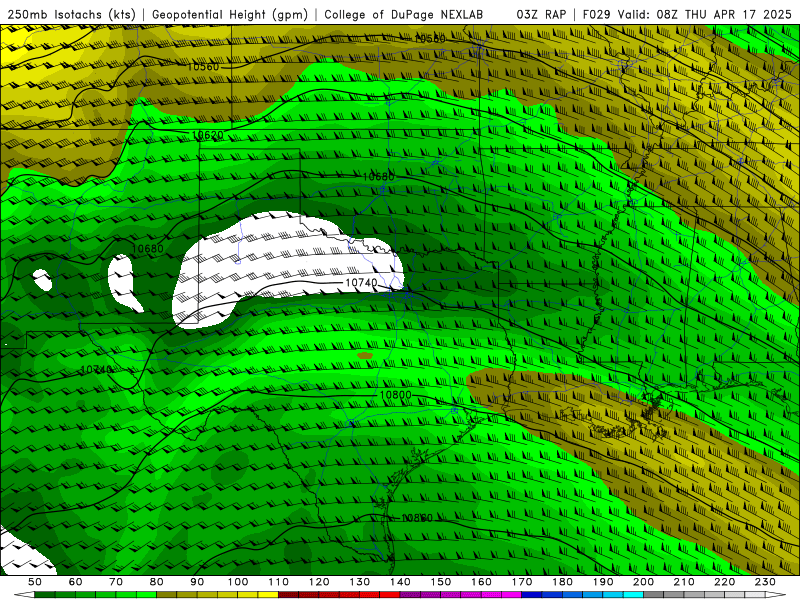The width and height of the screenshot is (800, 600).
Task: Click the 10860 height contour label
Action: pyautogui.click(x=417, y=518)
